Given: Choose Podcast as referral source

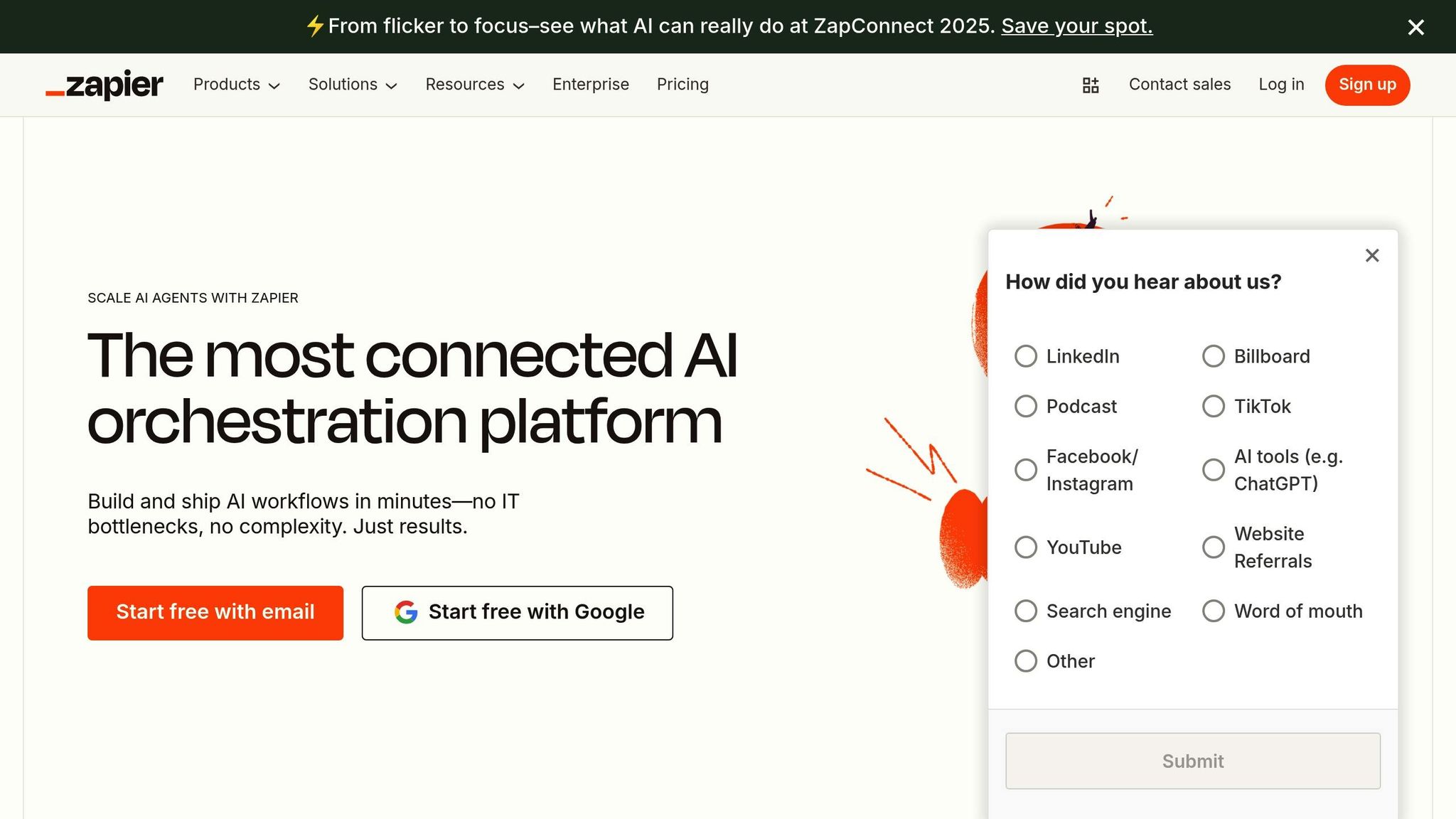Looking at the screenshot, I should (x=1026, y=406).
